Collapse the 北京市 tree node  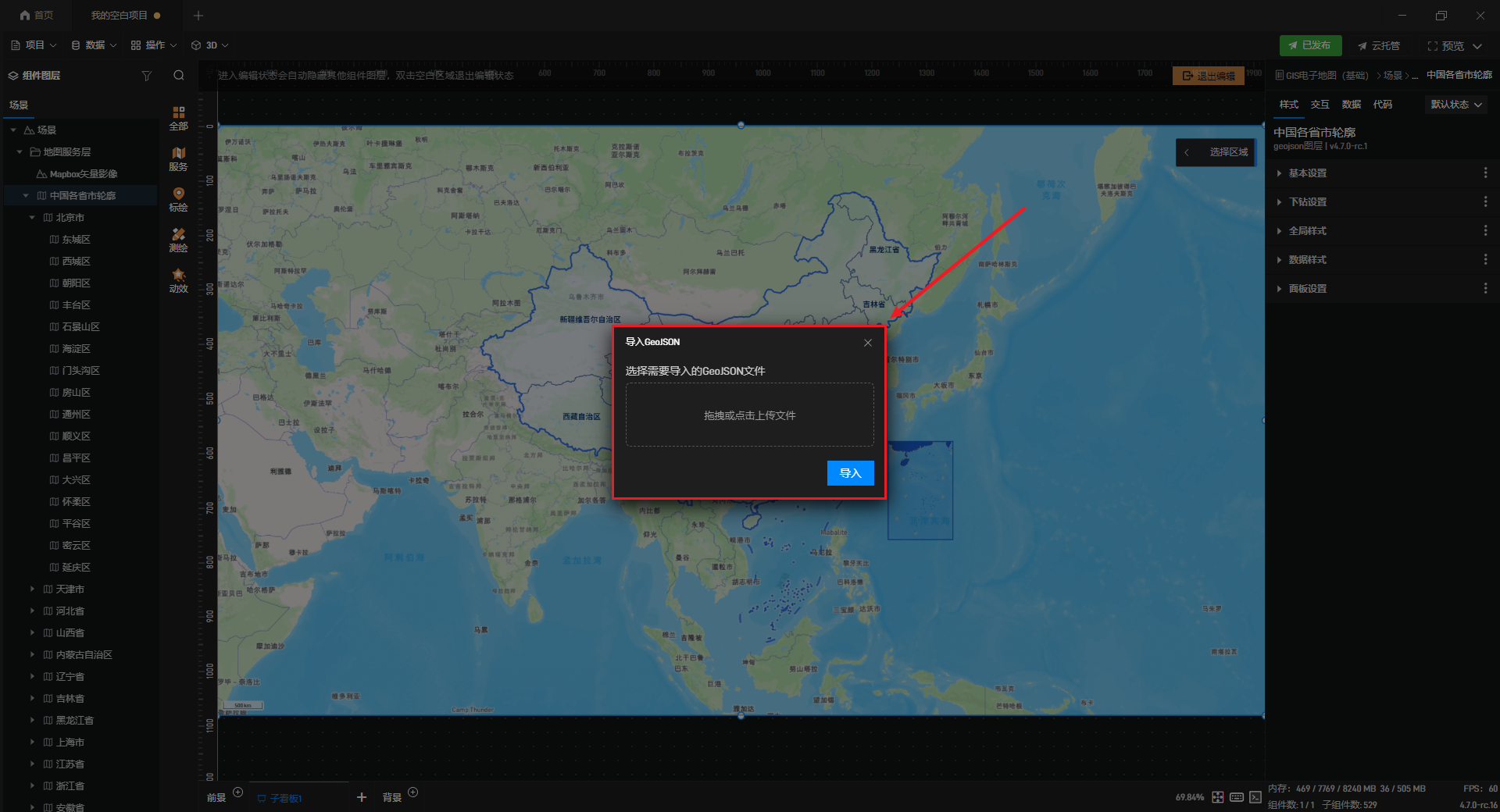pos(32,218)
